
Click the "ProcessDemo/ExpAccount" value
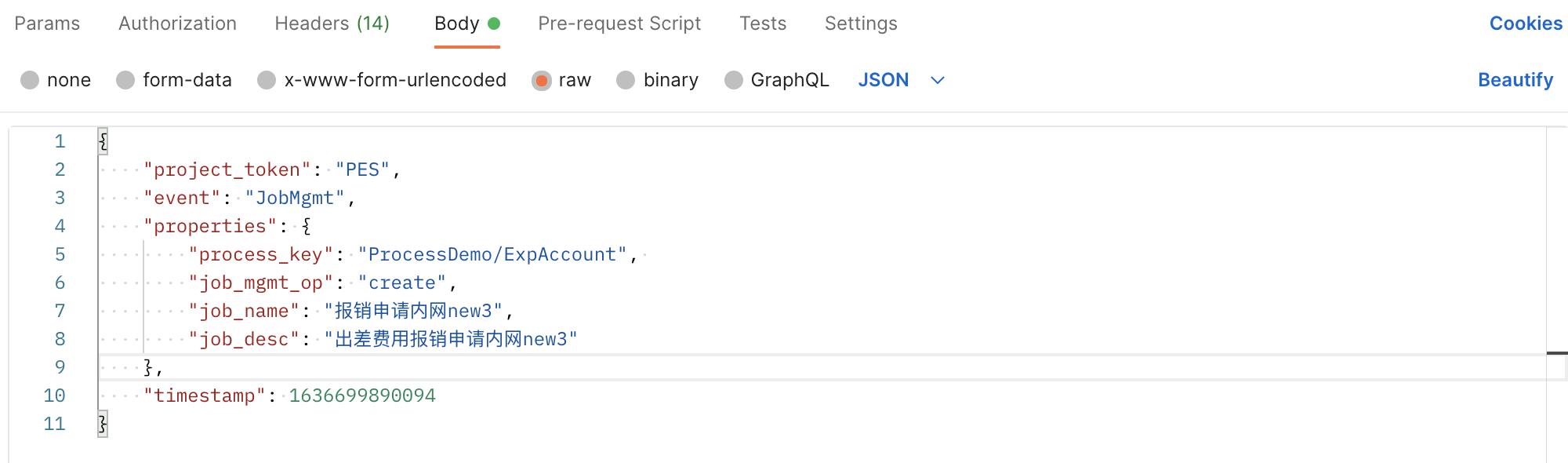click(492, 254)
